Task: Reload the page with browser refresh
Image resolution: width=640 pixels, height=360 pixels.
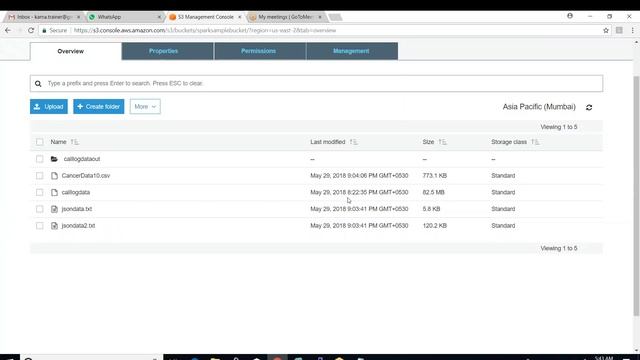Action: click(31, 30)
